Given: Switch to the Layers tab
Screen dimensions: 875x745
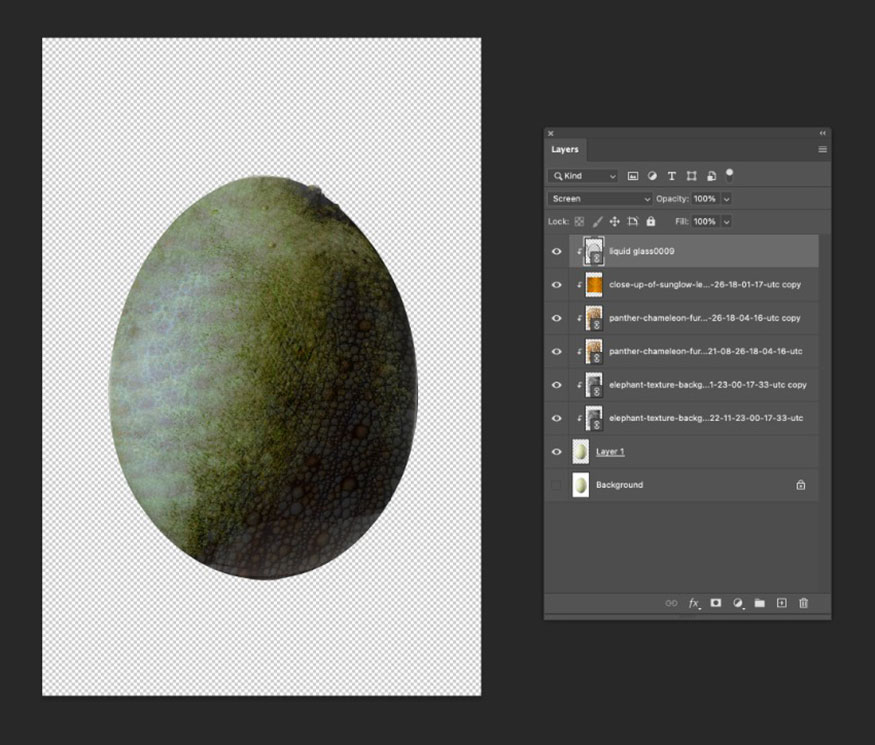Looking at the screenshot, I should [565, 150].
